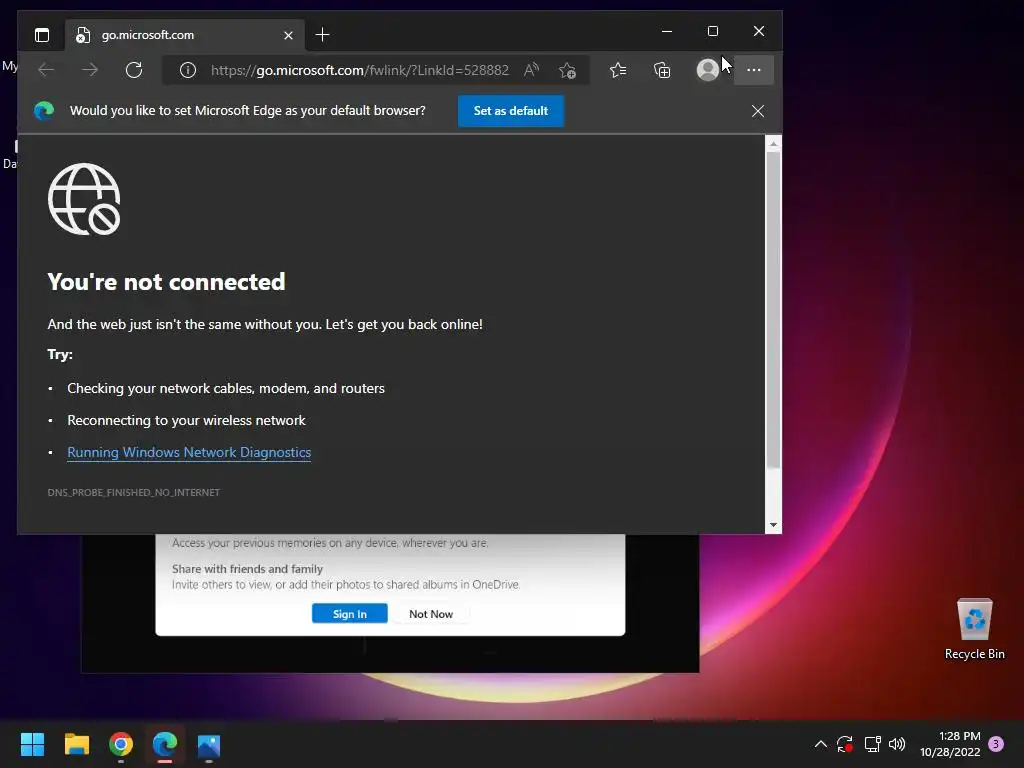1024x768 pixels.
Task: Minimize the Edge window
Action: (667, 31)
